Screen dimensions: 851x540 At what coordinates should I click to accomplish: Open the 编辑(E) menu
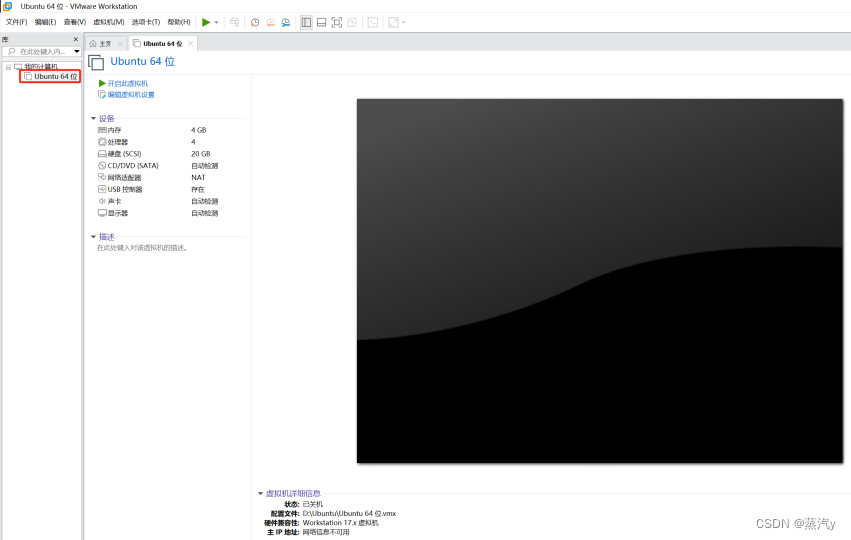46,22
